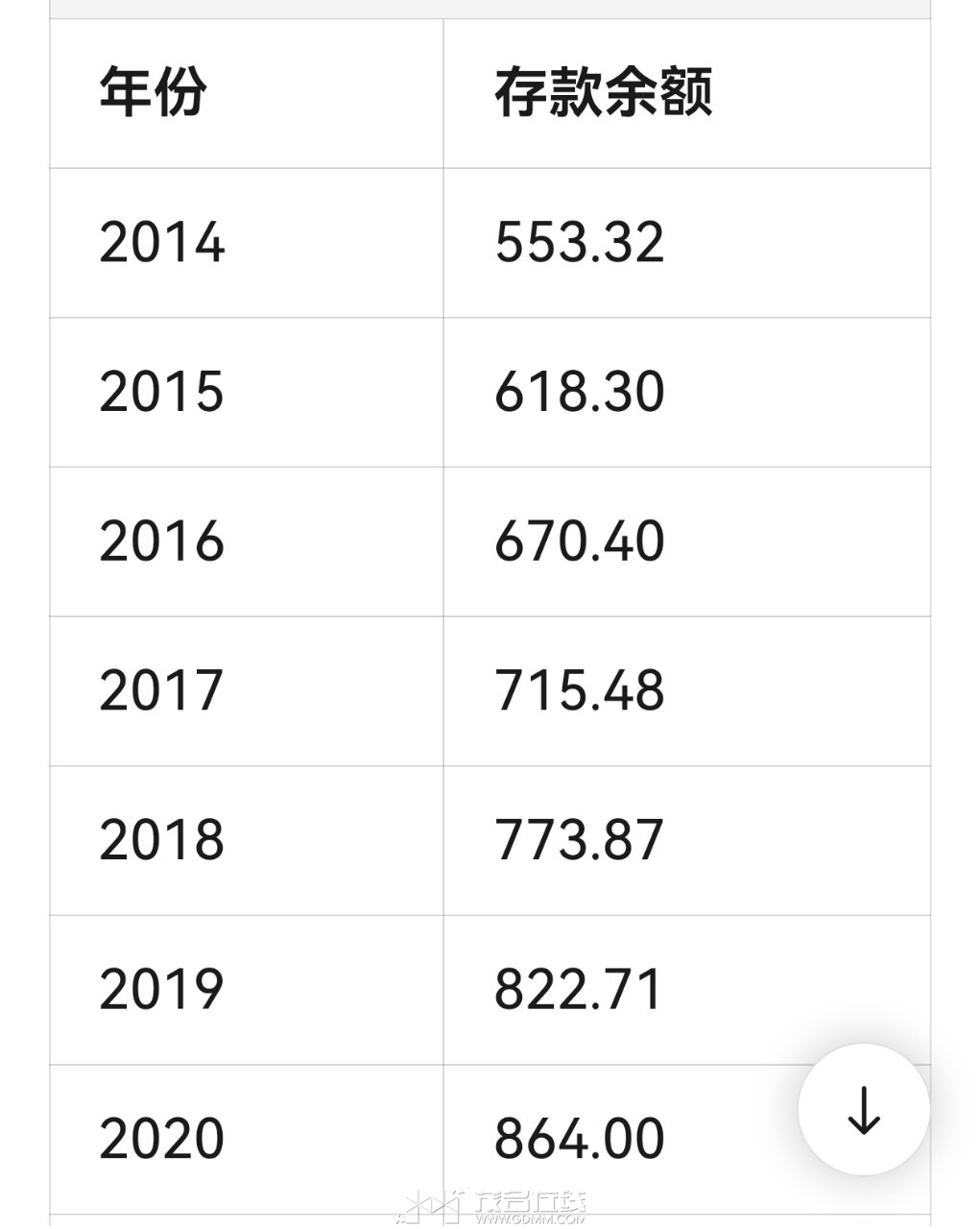Image resolution: width=980 pixels, height=1229 pixels.
Task: Select the 2014 year cell
Action: coord(161,242)
